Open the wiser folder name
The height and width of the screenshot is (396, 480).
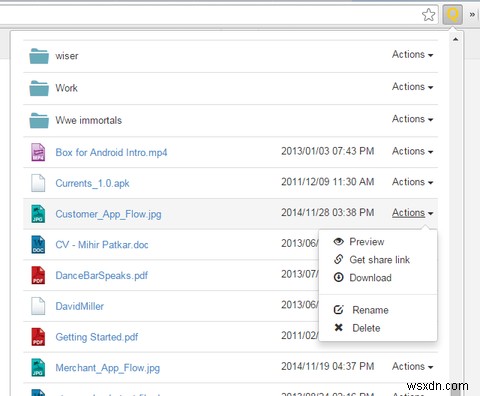[67, 56]
